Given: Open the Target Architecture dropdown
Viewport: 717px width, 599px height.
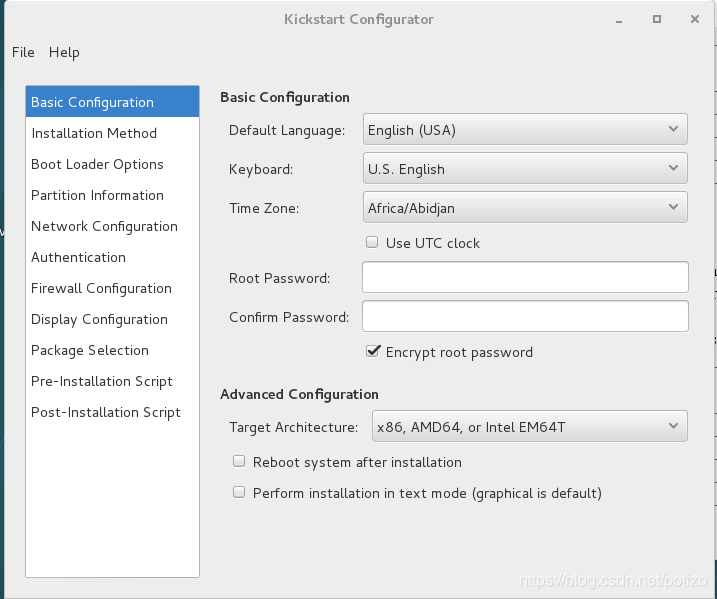Looking at the screenshot, I should pyautogui.click(x=529, y=427).
